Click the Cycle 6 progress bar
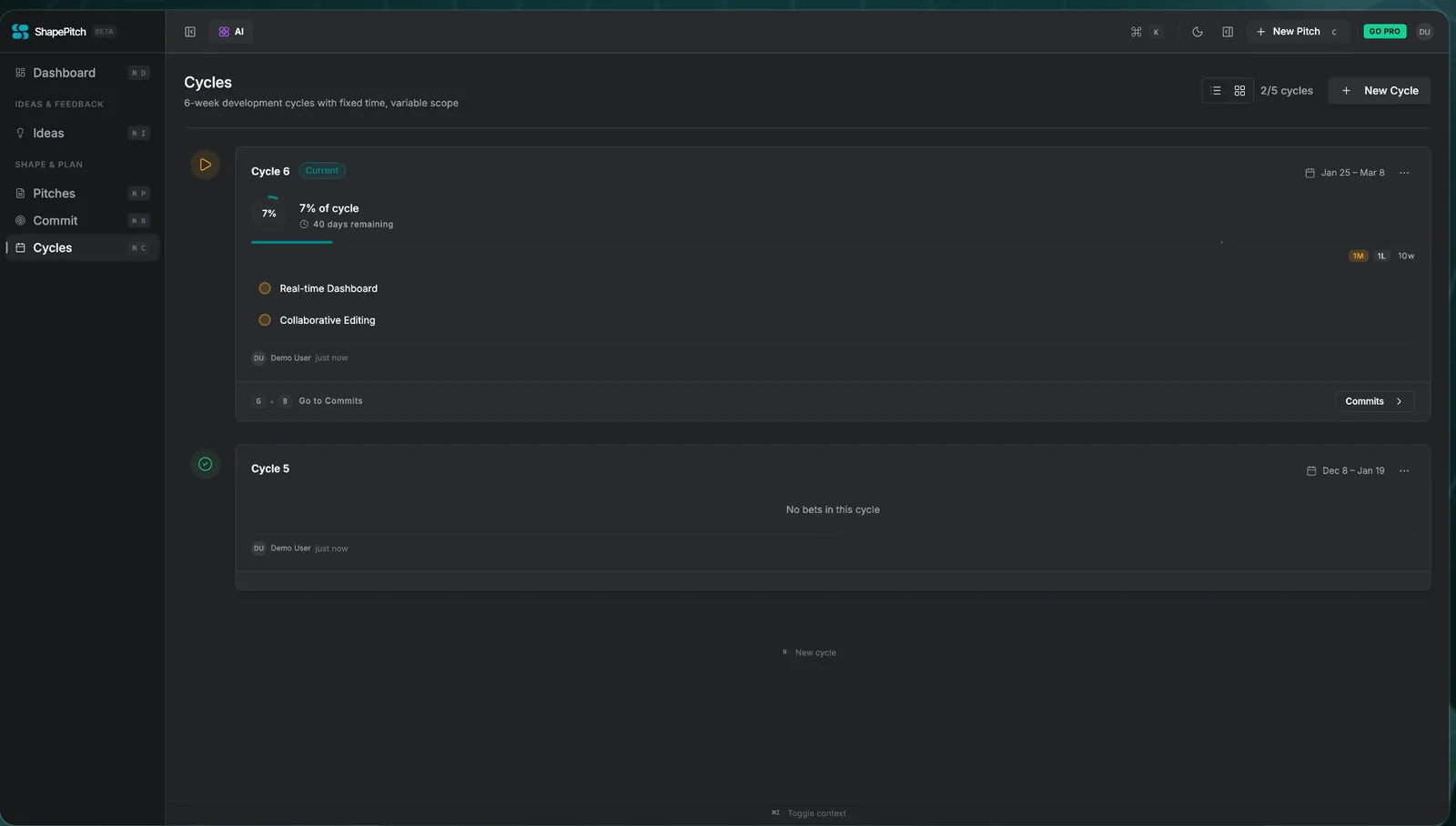1456x826 pixels. (833, 242)
